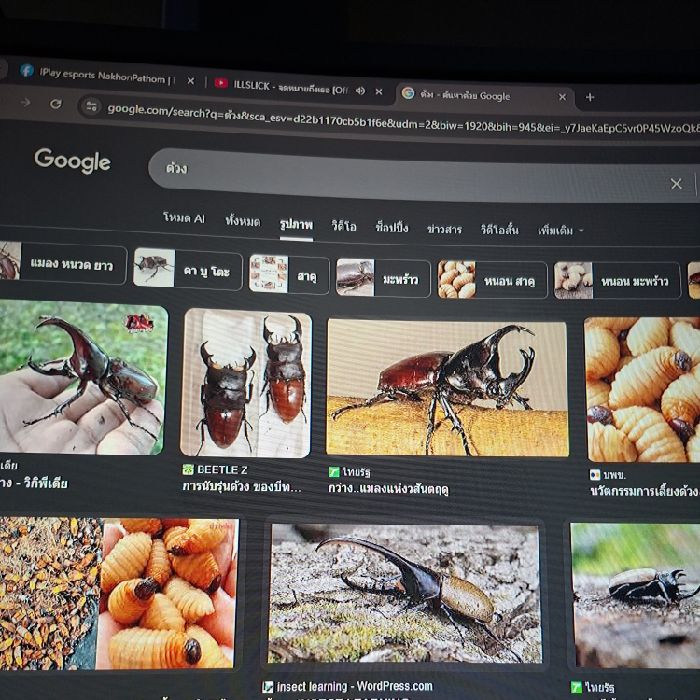The height and width of the screenshot is (700, 700).
Task: Expand the เพิ่มเติม more filters dropdown
Action: 560,230
